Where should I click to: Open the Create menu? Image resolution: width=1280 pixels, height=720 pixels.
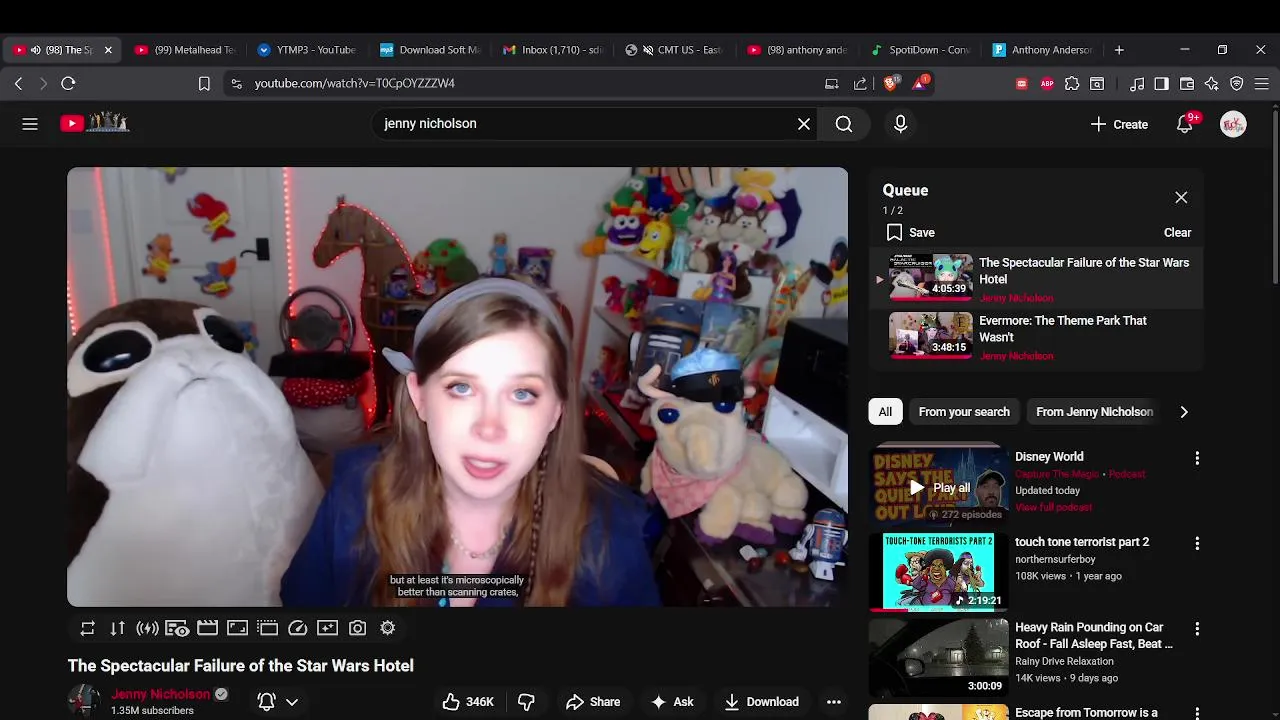(1119, 124)
